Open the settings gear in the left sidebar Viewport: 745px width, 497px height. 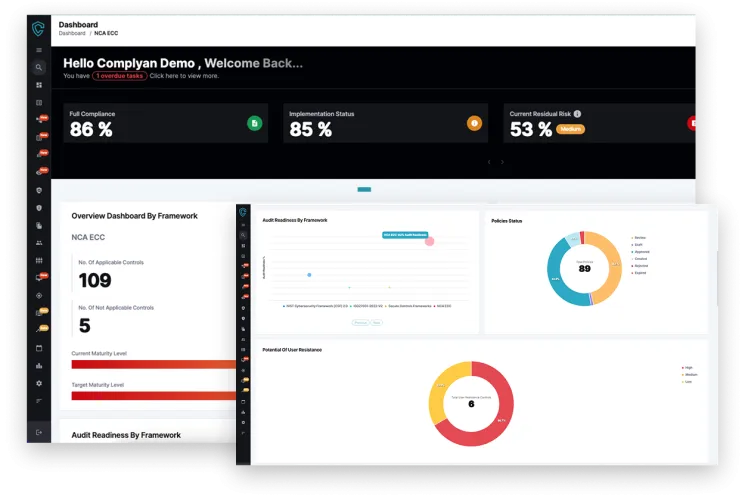pos(39,383)
